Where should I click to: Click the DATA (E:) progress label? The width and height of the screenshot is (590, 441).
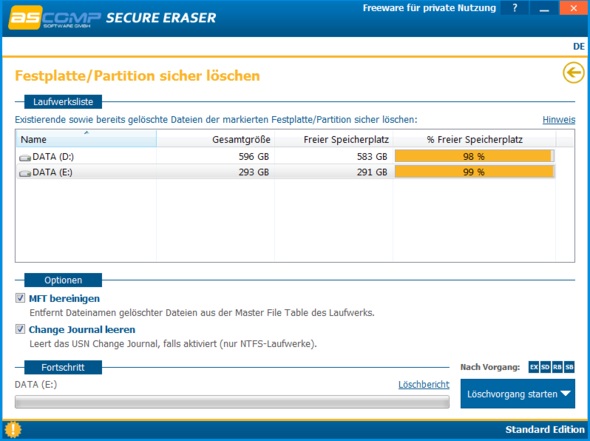click(x=36, y=385)
